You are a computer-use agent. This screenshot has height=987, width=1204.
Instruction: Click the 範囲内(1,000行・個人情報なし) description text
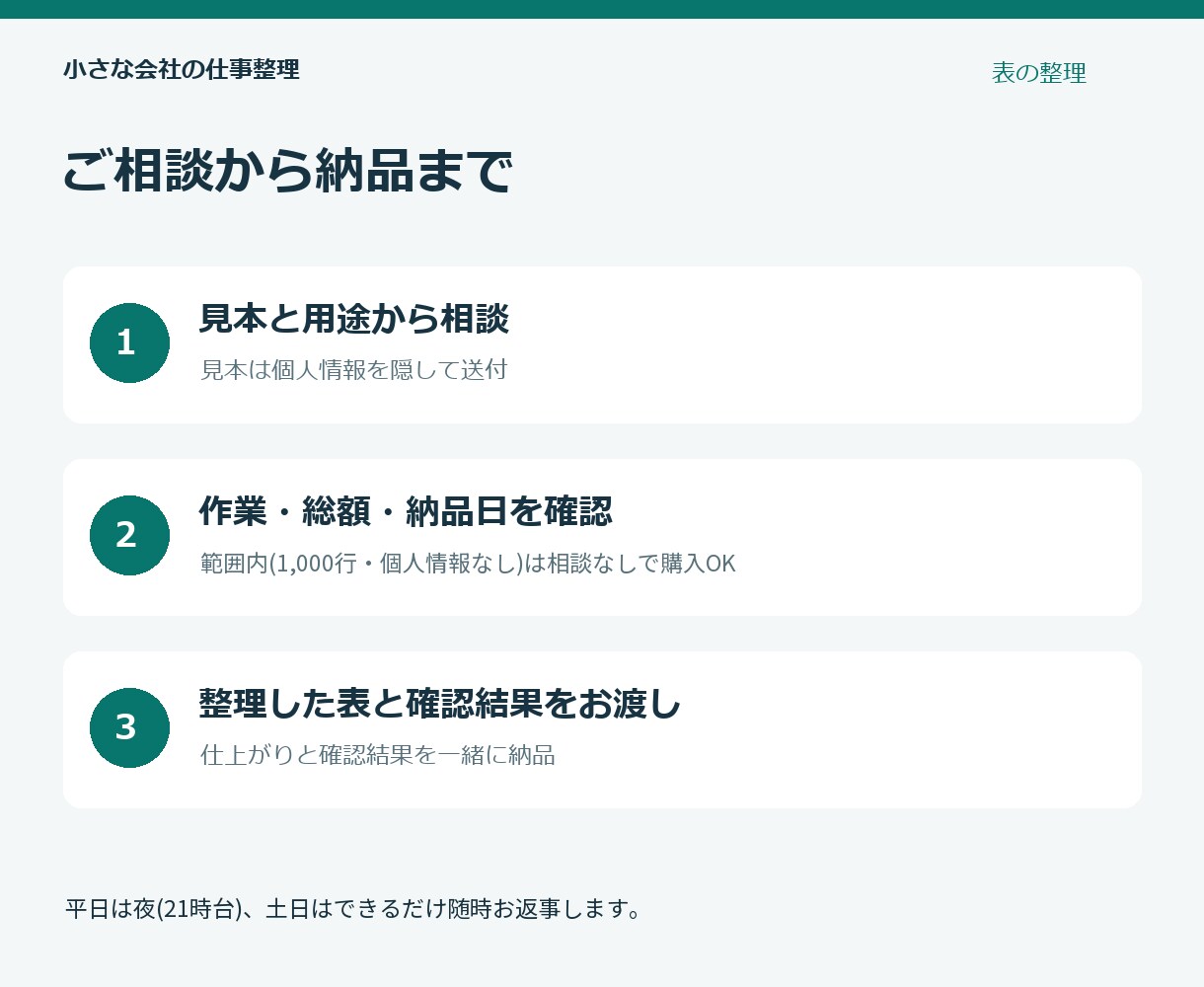pyautogui.click(x=468, y=564)
